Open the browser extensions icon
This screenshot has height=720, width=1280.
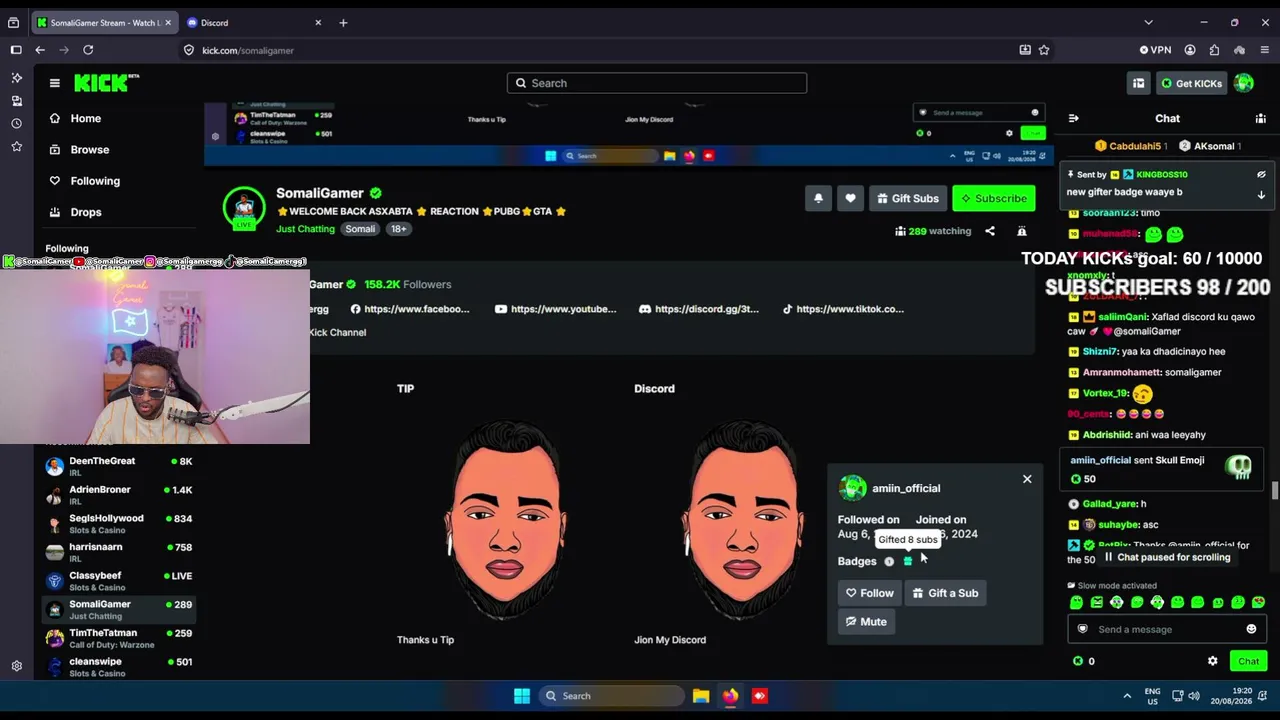(x=1214, y=50)
